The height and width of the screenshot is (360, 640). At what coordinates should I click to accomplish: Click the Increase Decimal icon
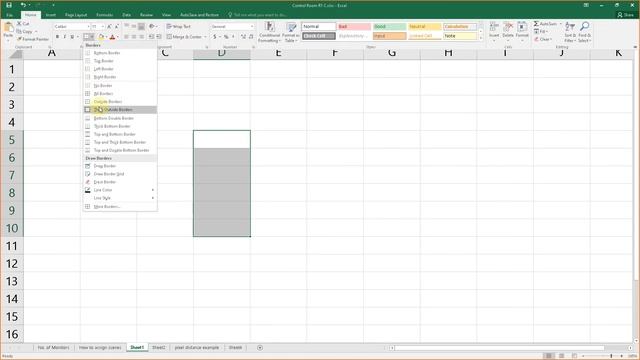(x=243, y=37)
